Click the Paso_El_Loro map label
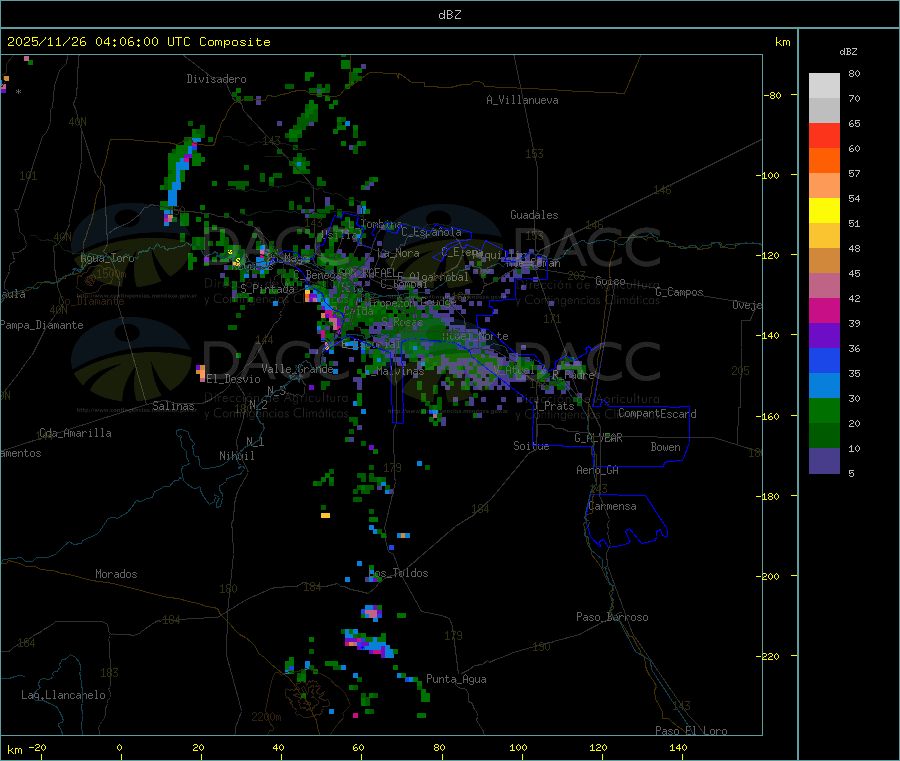Viewport: 900px width, 761px height. tap(691, 731)
